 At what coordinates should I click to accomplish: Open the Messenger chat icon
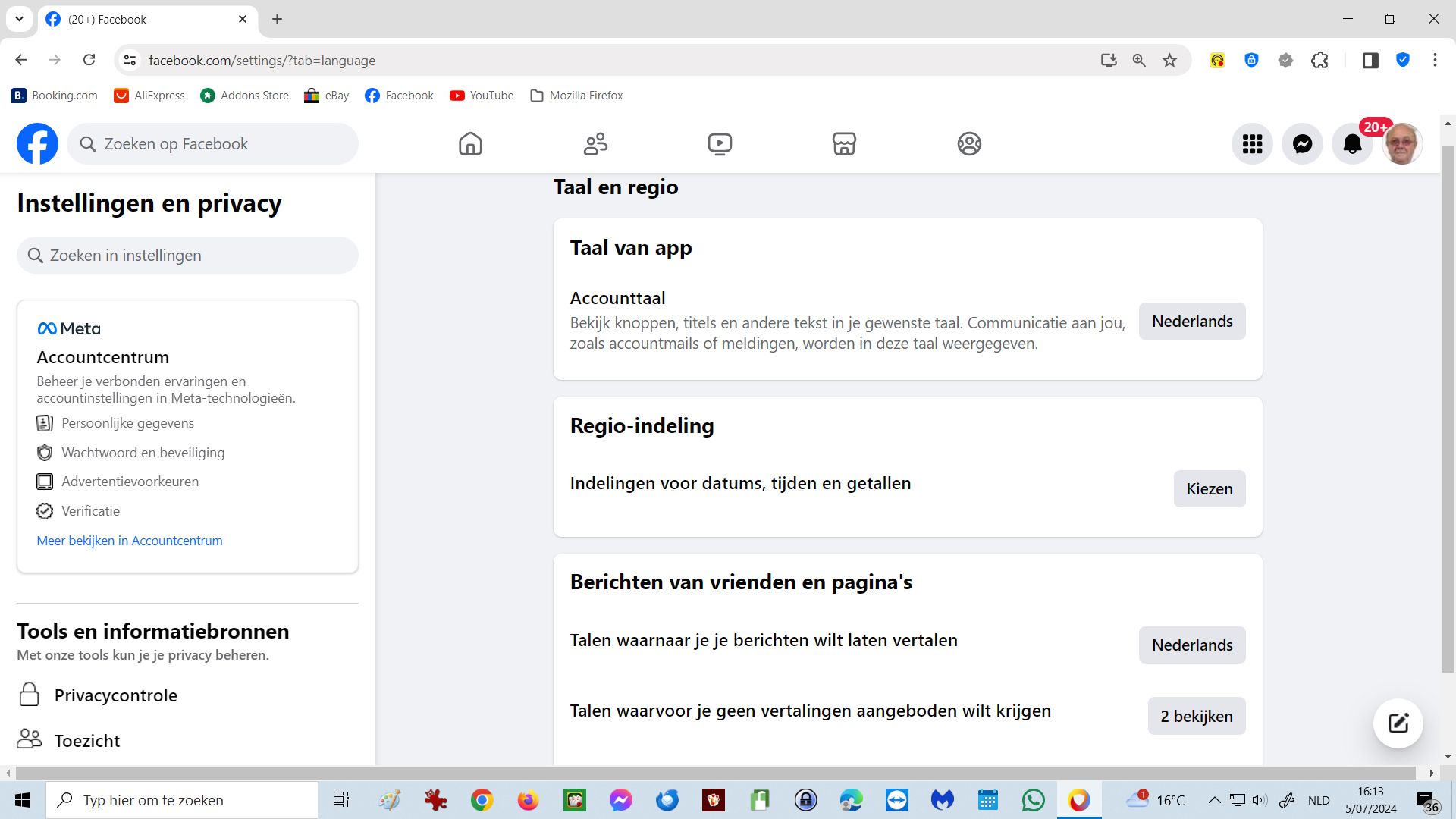coord(1302,144)
